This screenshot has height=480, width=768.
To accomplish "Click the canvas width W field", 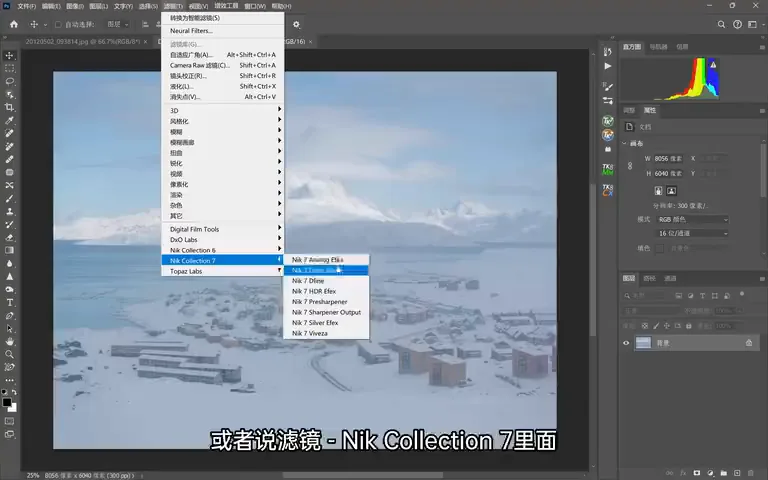I will click(x=668, y=158).
